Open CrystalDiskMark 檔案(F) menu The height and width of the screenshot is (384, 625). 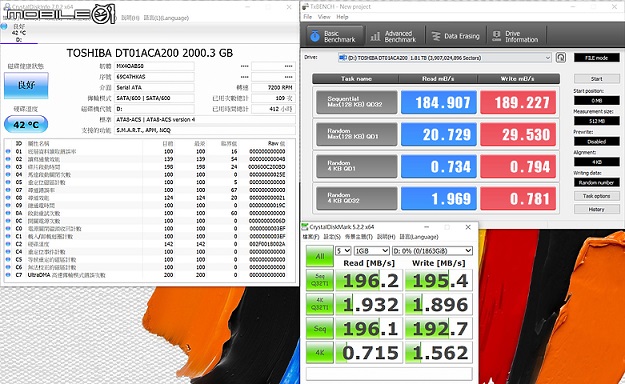coord(311,237)
